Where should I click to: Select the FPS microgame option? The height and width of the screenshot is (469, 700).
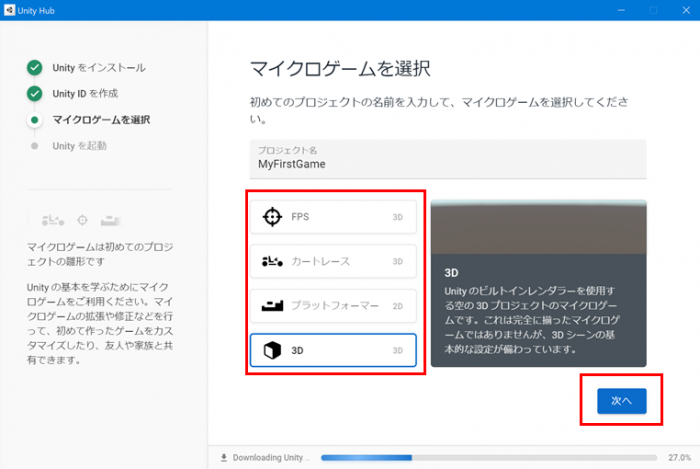click(301, 217)
